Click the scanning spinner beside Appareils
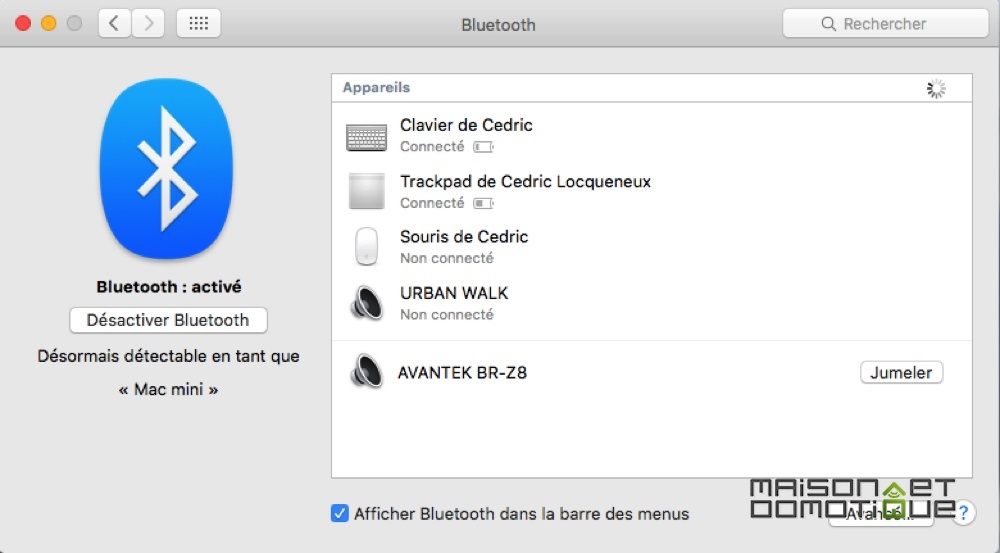 point(936,89)
